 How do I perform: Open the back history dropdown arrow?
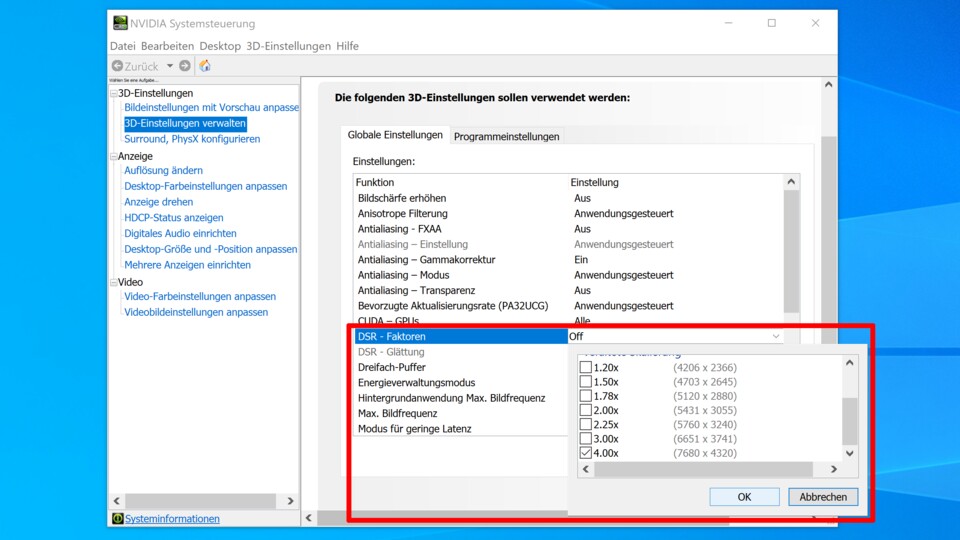(170, 66)
